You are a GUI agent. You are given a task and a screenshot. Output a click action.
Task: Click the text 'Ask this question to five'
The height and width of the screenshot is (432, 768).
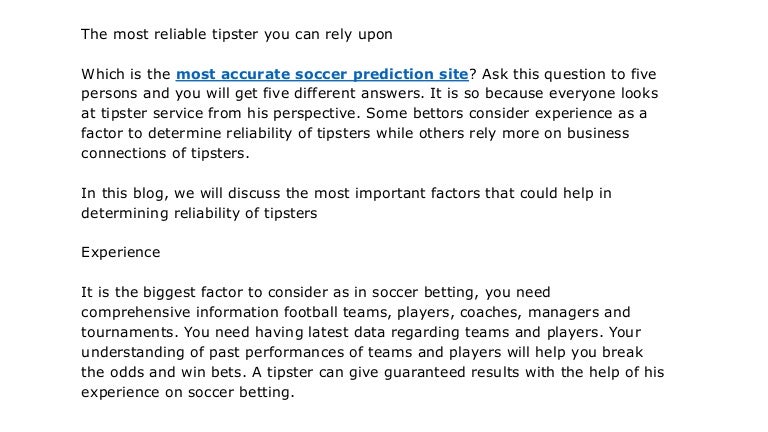pos(566,74)
